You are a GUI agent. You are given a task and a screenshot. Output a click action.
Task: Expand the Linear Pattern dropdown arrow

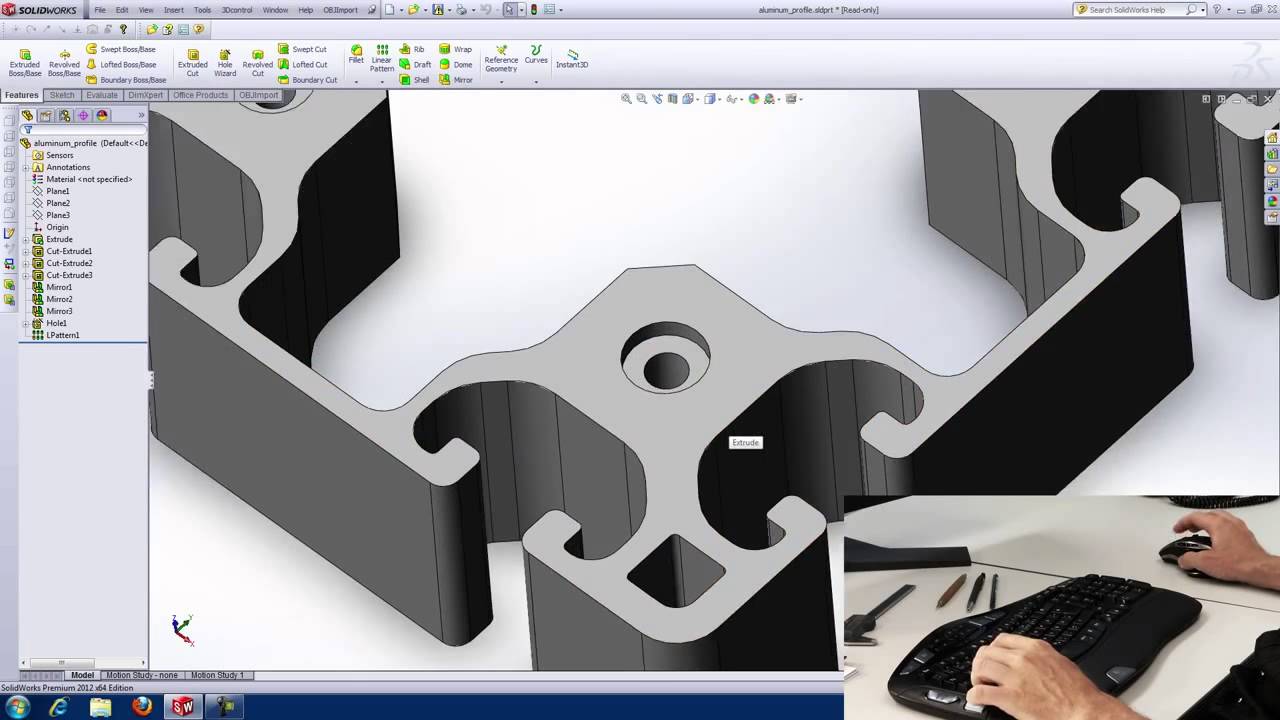pos(382,80)
